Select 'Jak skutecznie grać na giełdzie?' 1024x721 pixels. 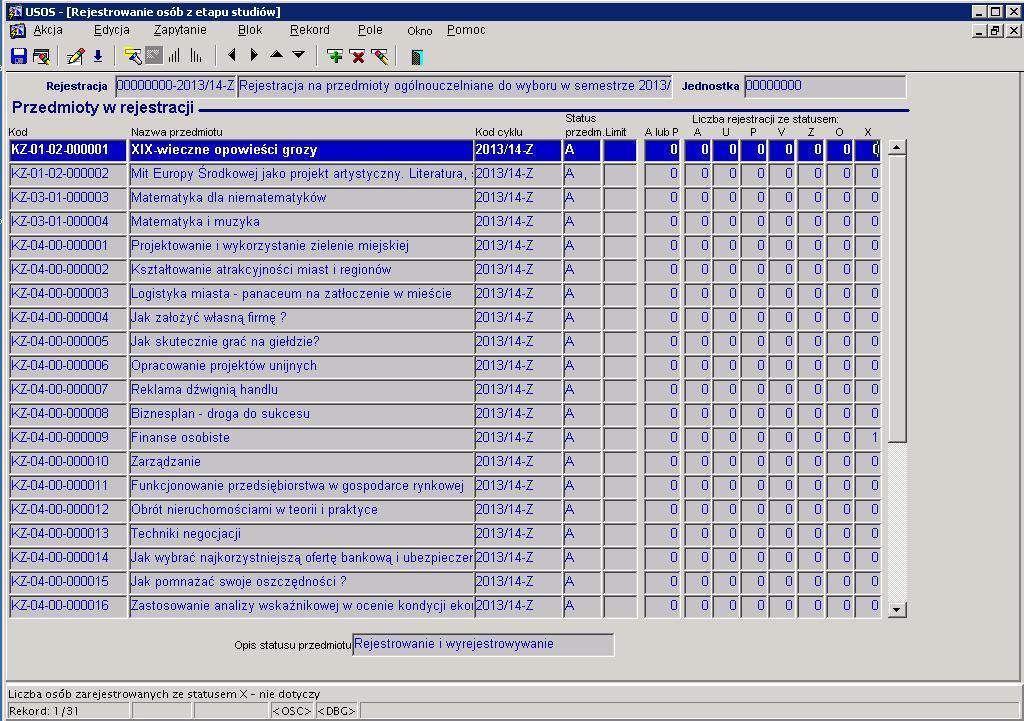point(301,342)
